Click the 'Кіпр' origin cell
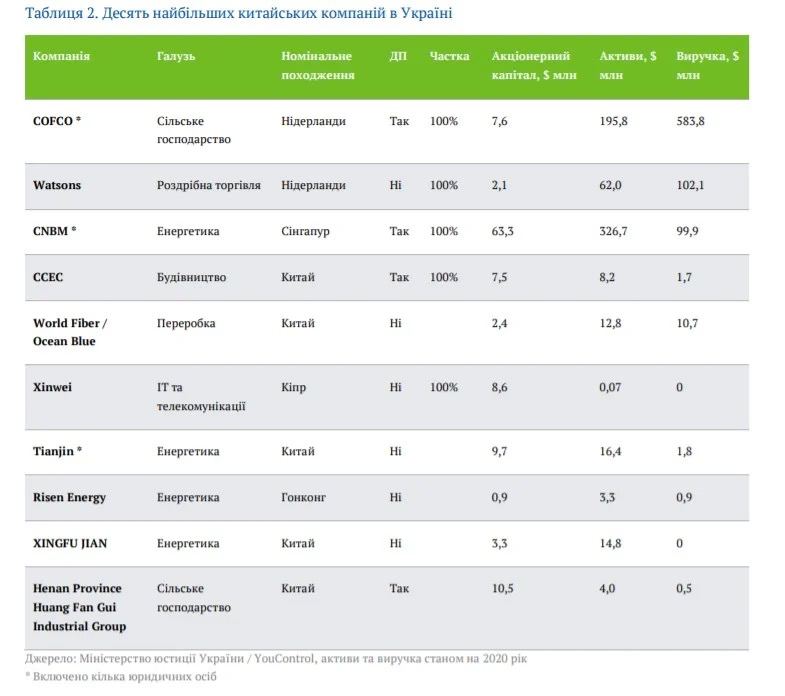785x696 pixels. 293,388
